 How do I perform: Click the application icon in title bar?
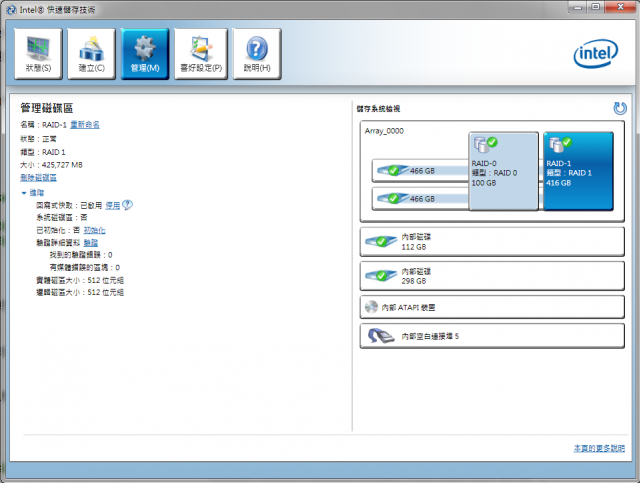pos(11,10)
